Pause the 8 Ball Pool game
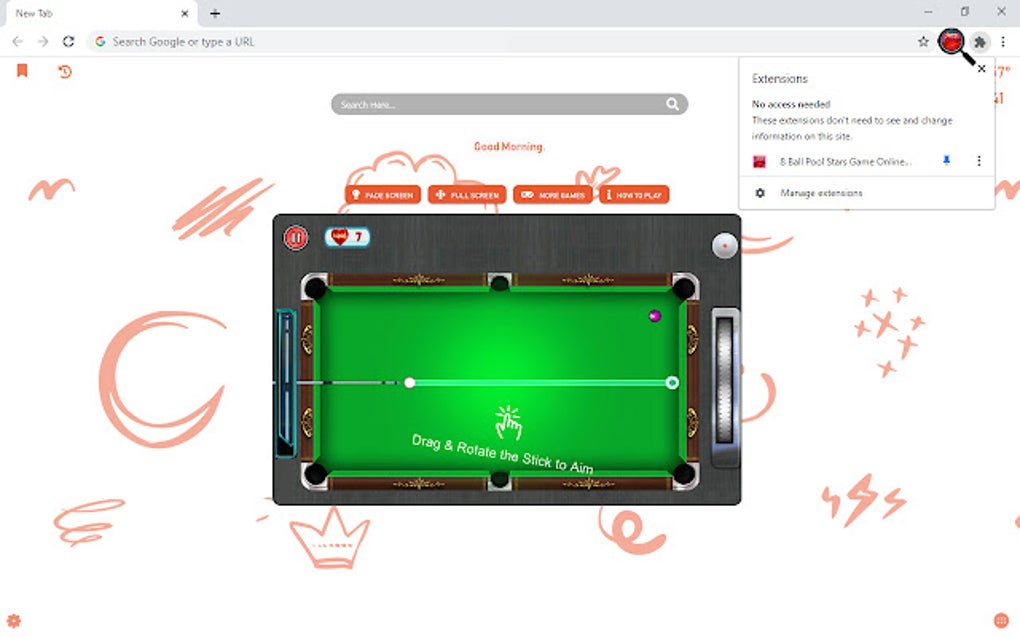 coord(297,237)
